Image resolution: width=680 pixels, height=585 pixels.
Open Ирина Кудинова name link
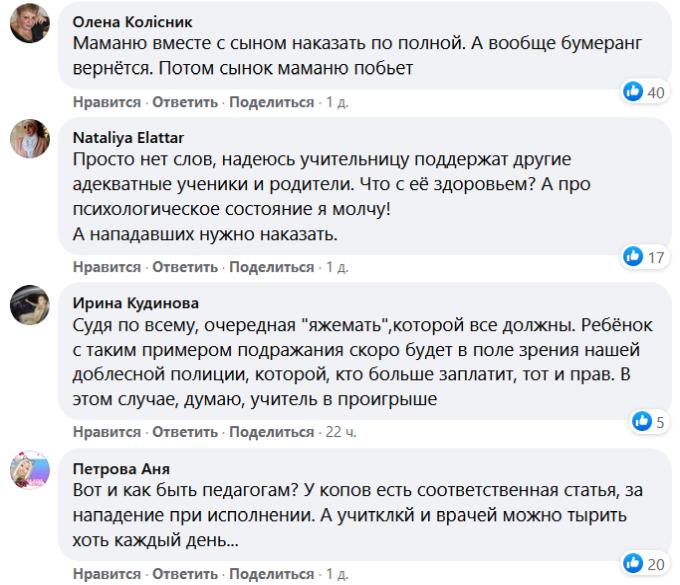pyautogui.click(x=136, y=303)
